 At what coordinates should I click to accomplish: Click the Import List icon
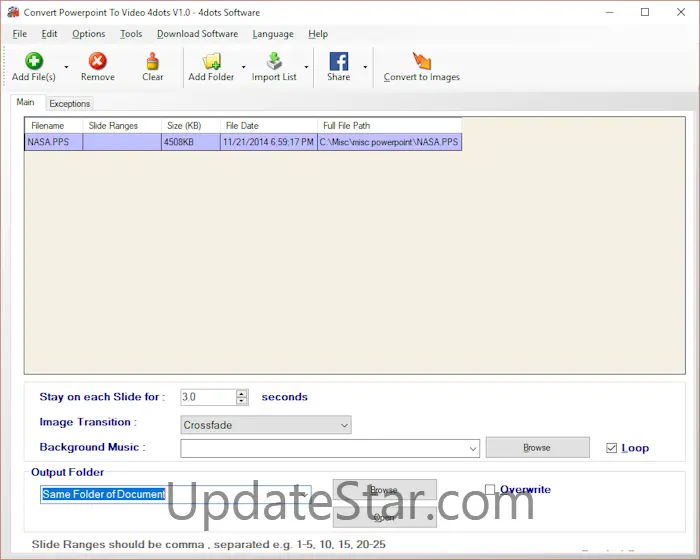274,61
